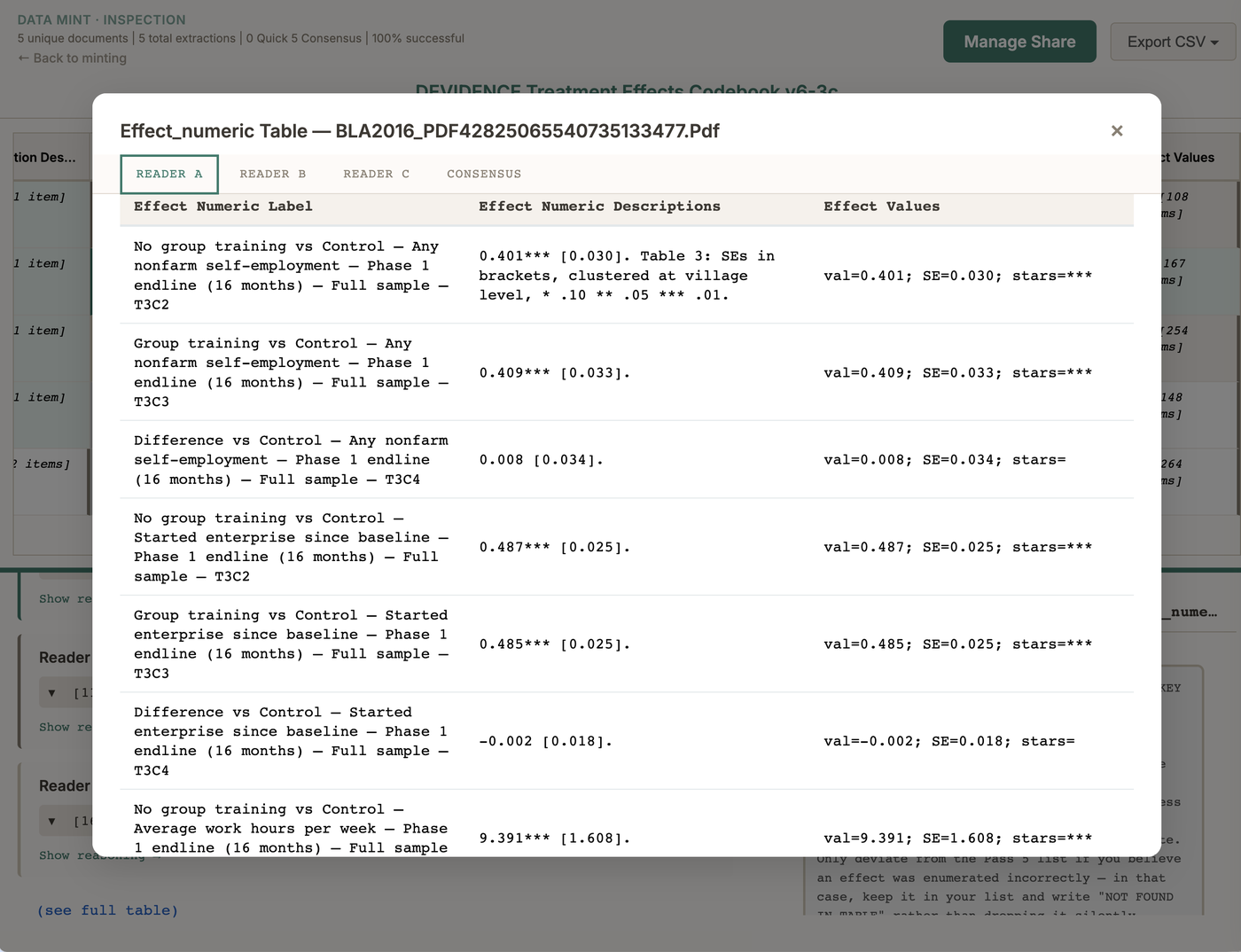Screen dimensions: 1241x952
Task: Open the Export CSV dropdown
Action: 1173,42
